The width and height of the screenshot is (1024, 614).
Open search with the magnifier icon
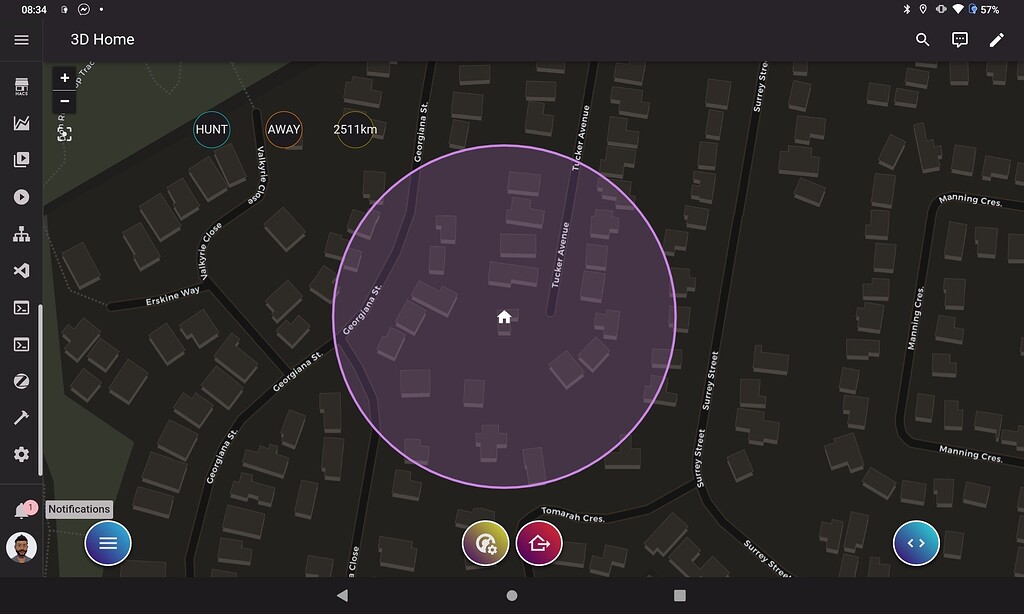[x=920, y=39]
